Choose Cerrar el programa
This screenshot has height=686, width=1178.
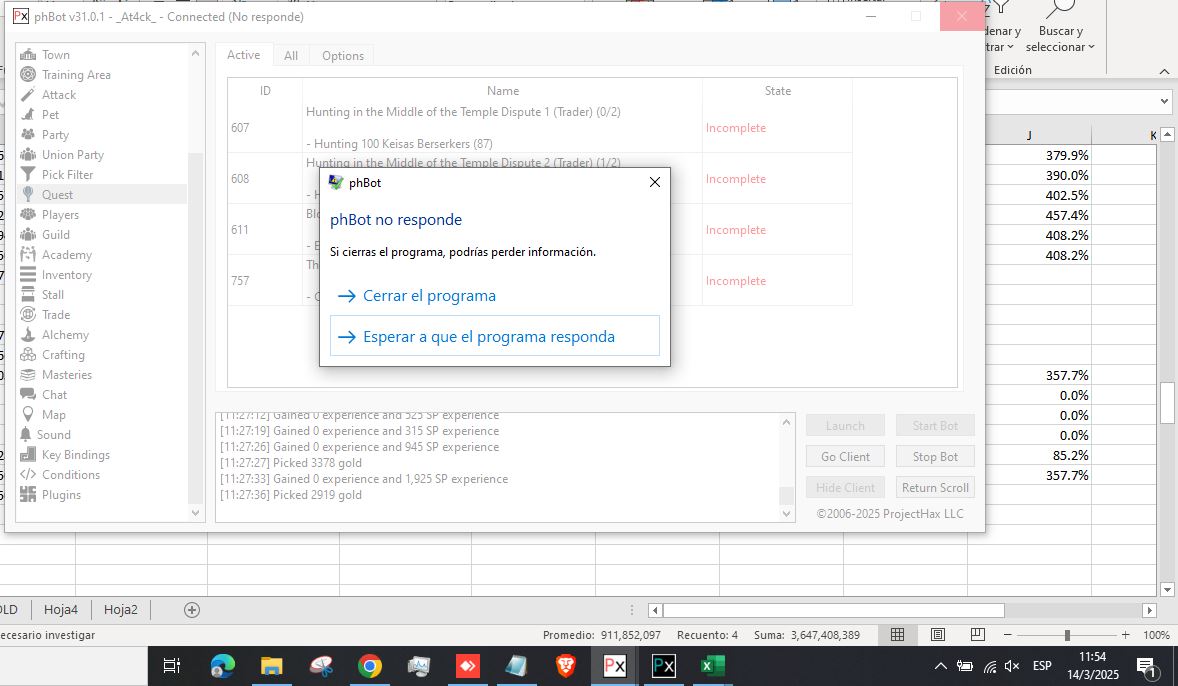pos(429,296)
